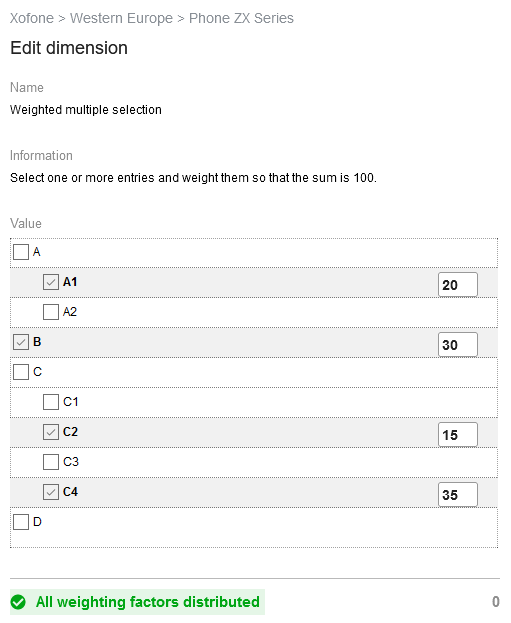Screen dimensions: 511x623
Task: Focus the C2 weight field showing 15
Action: 458,435
